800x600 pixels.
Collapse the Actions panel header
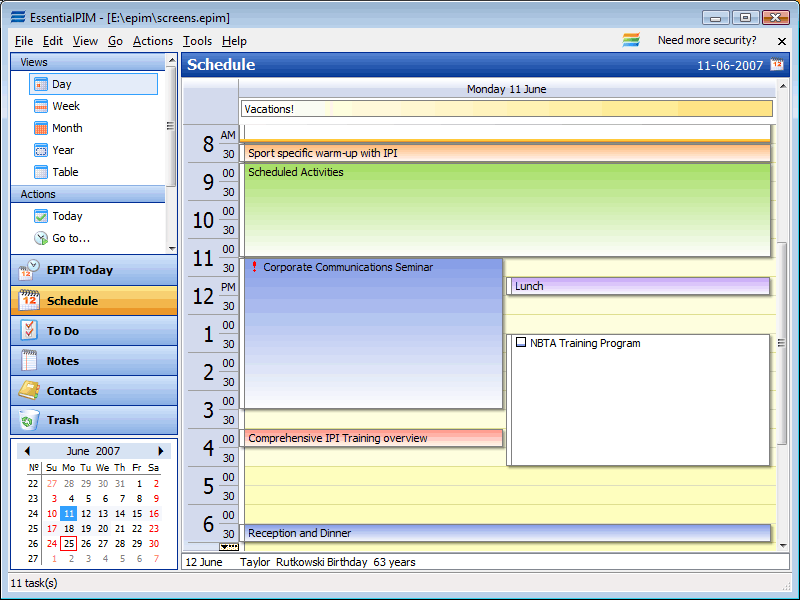tap(88, 194)
